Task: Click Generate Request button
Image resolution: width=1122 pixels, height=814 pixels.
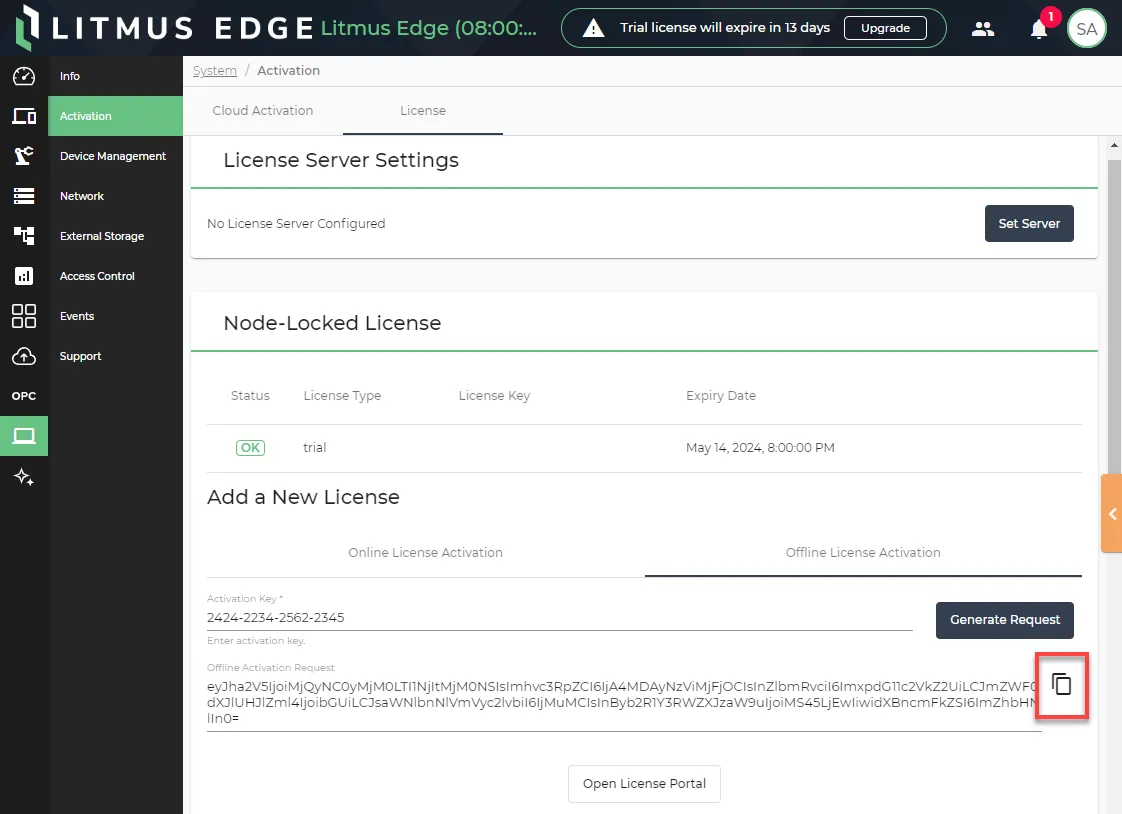Action: coord(1005,620)
